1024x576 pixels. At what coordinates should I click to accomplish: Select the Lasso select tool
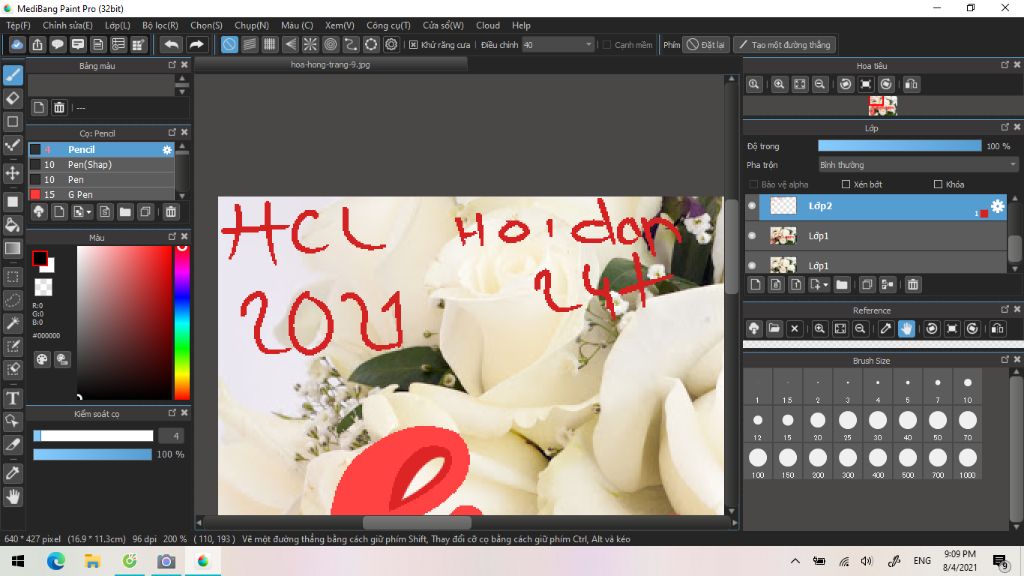coord(12,300)
